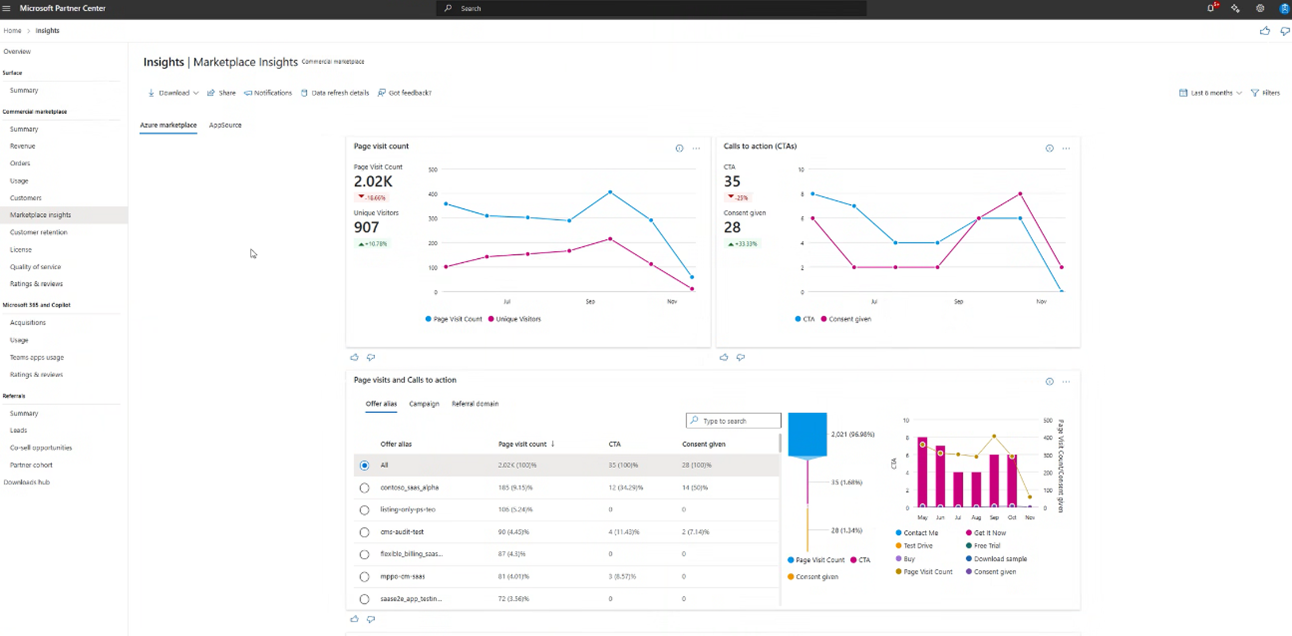Click the page-level thumbs up icon top right
The width and height of the screenshot is (1292, 636).
1264,31
